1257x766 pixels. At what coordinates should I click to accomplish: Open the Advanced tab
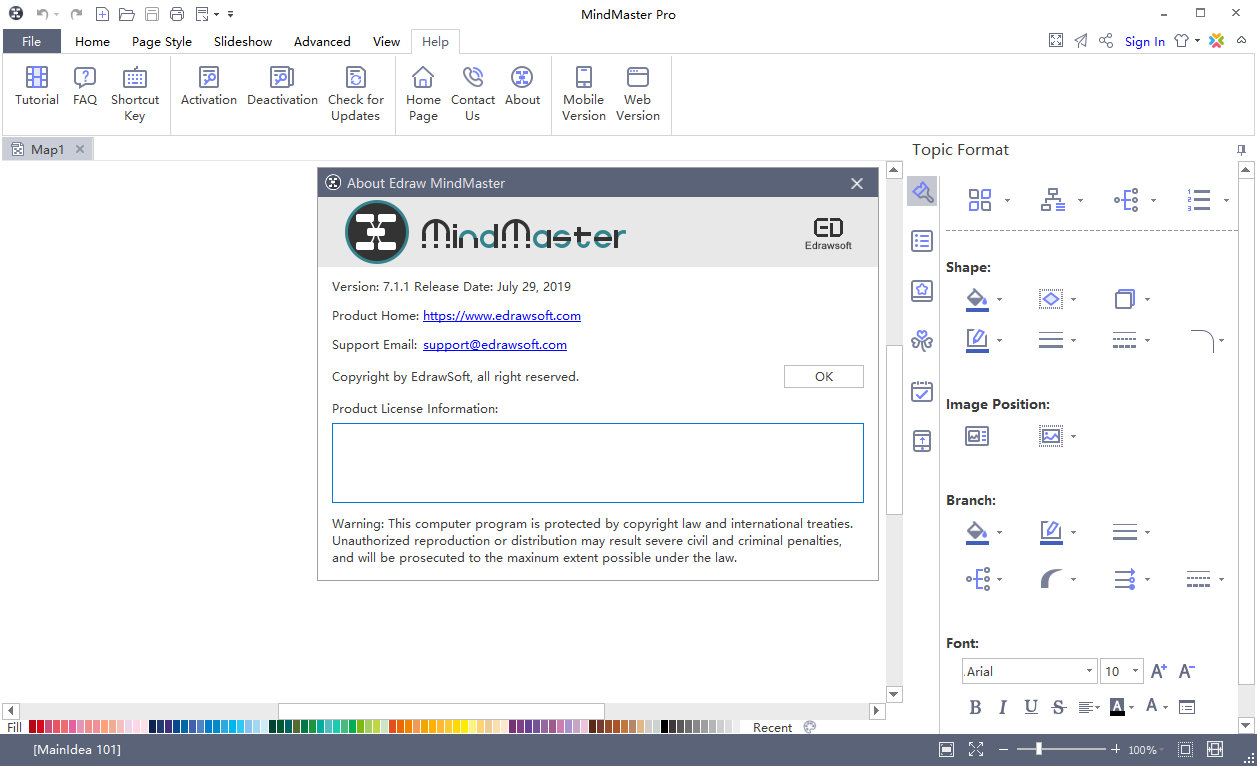pos(322,41)
